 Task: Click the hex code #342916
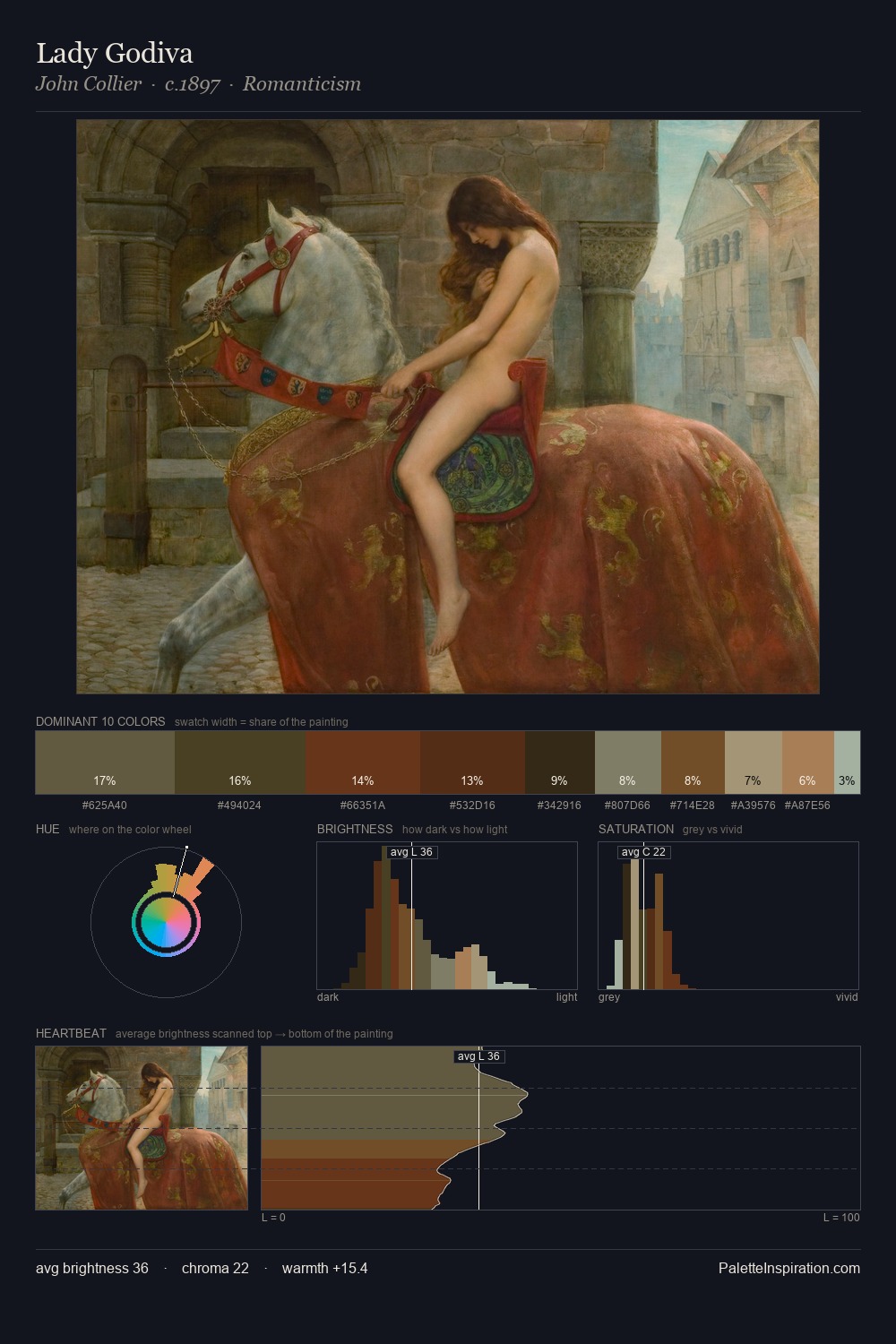(560, 806)
